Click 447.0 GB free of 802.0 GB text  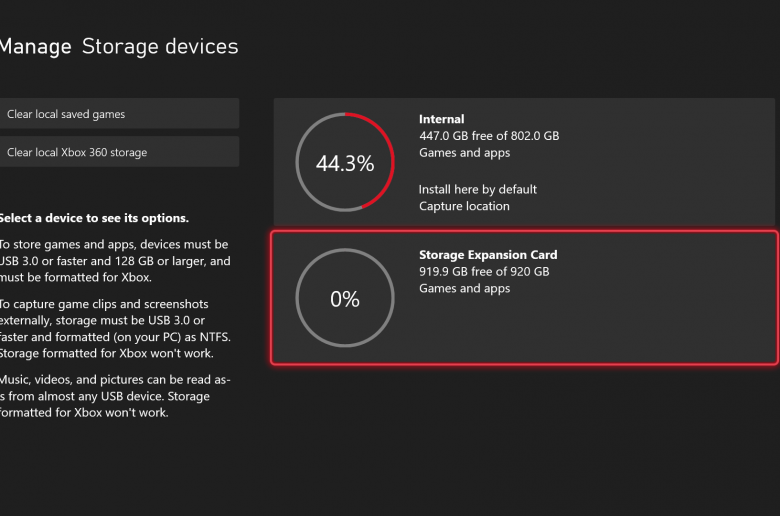coord(489,136)
